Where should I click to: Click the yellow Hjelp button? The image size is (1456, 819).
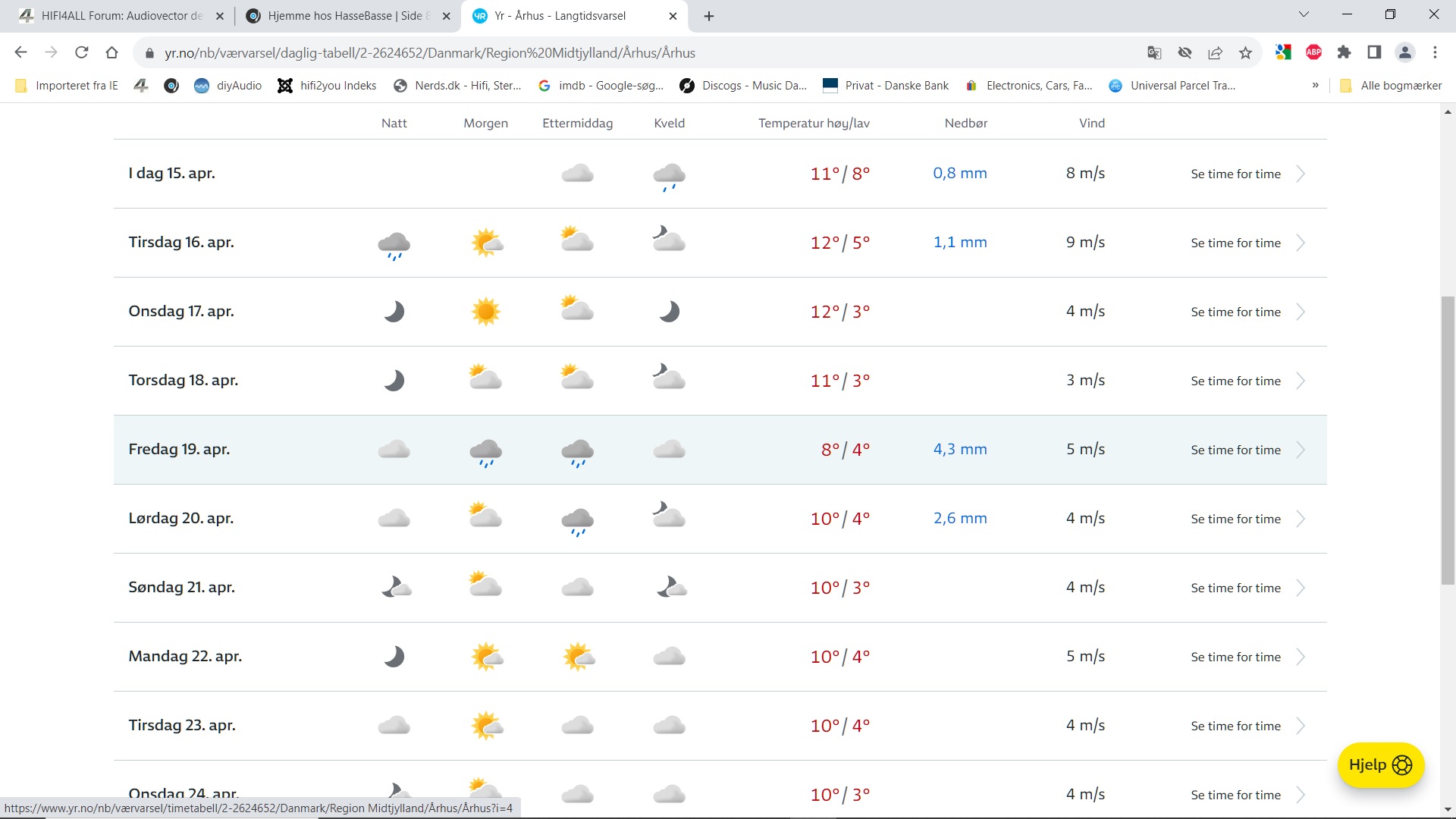1380,764
